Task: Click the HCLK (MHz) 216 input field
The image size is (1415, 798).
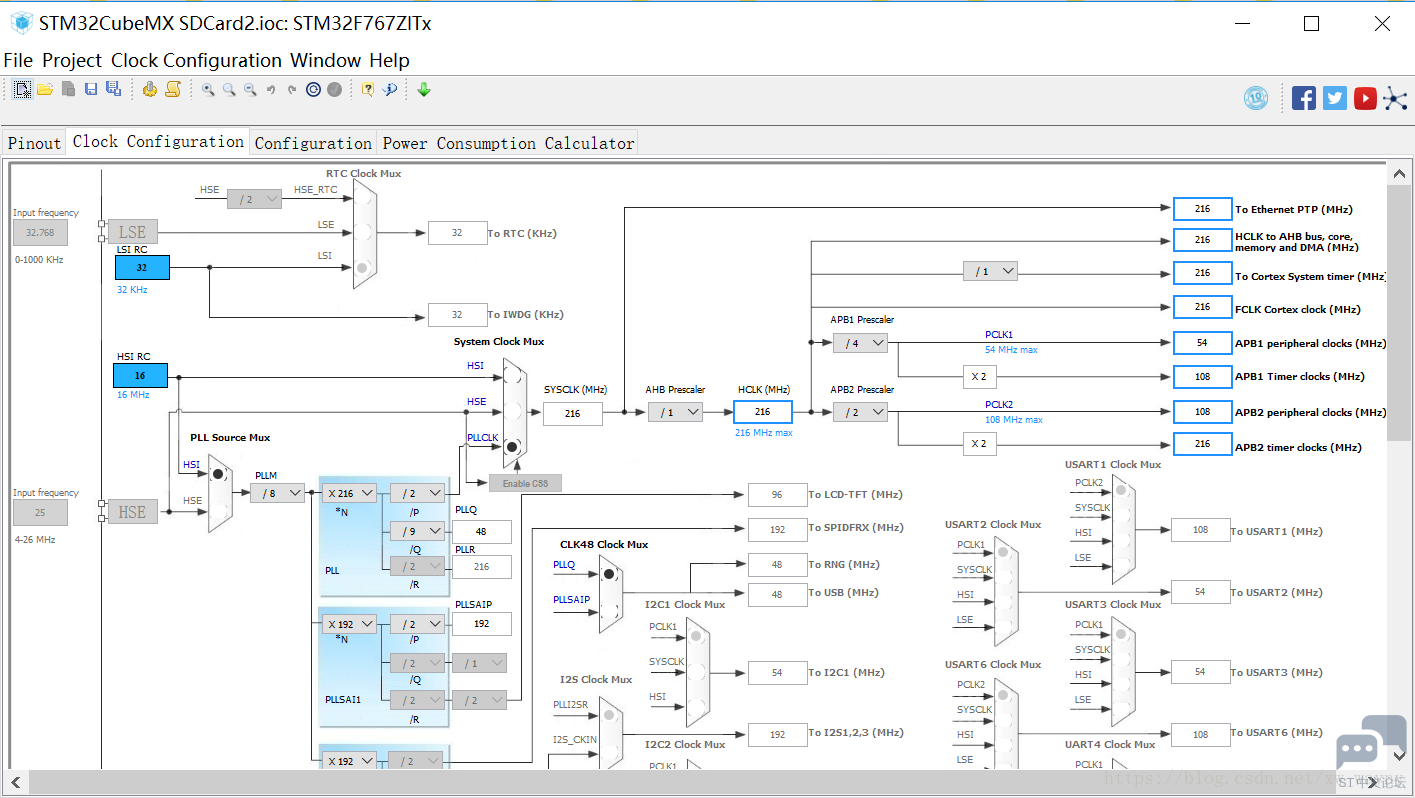Action: (763, 412)
